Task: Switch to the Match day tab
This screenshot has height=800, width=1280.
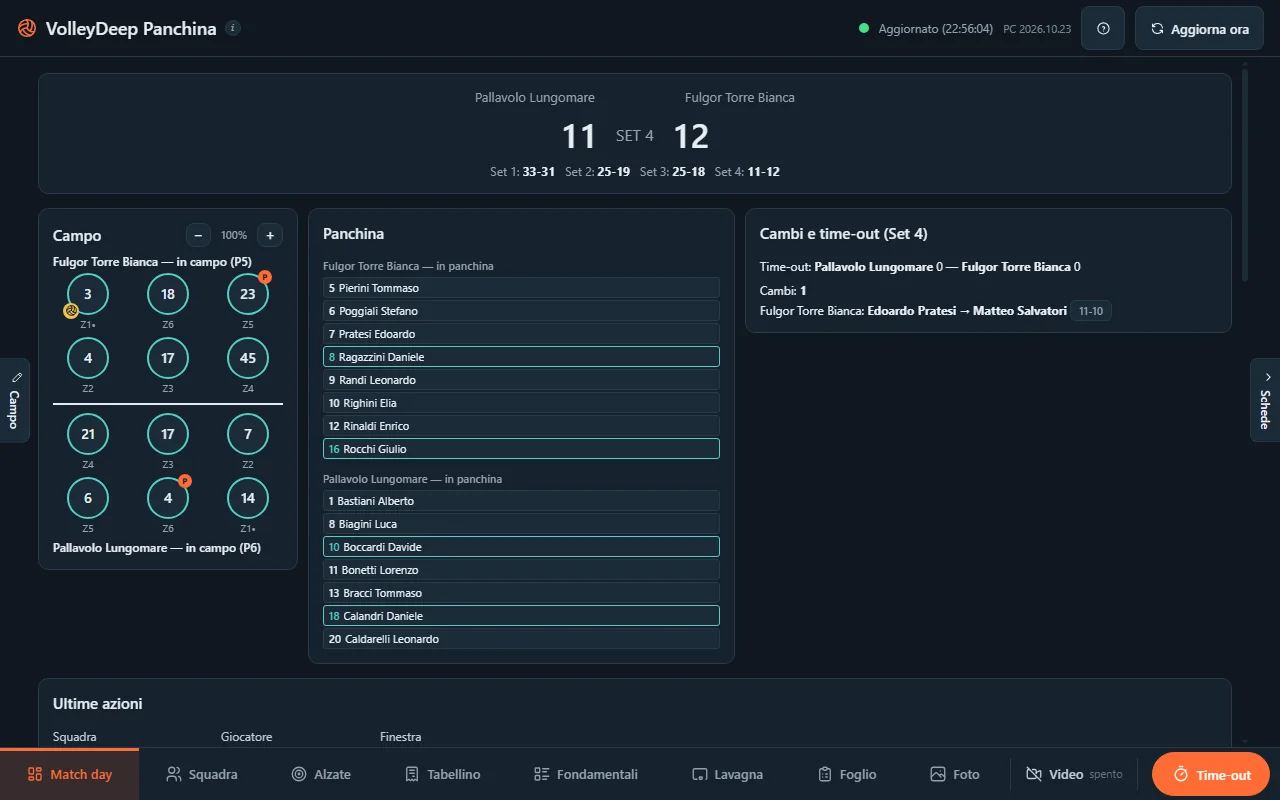Action: [x=69, y=774]
